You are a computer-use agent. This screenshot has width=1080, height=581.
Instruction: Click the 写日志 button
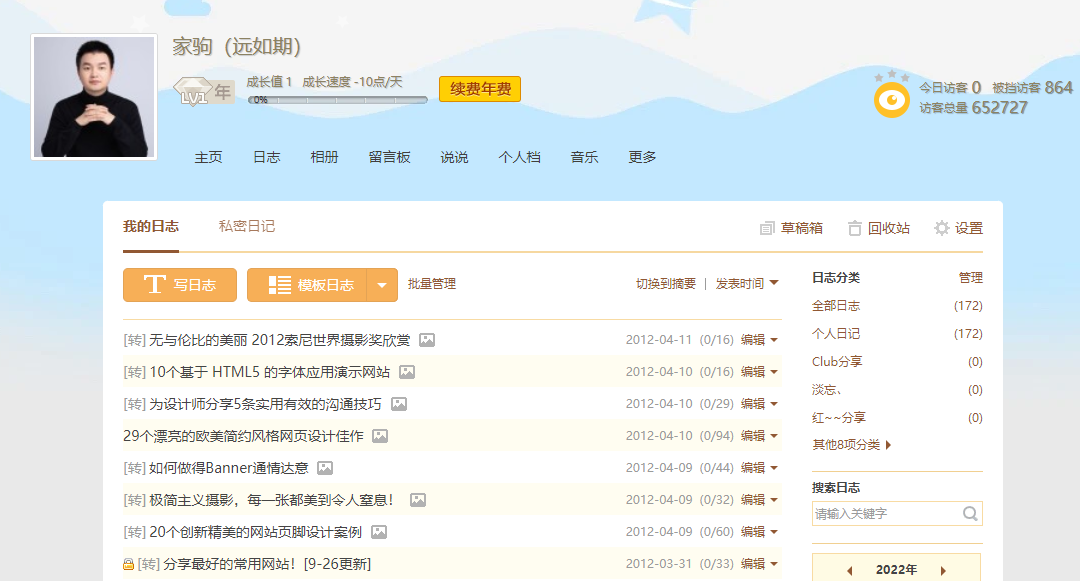tap(180, 285)
